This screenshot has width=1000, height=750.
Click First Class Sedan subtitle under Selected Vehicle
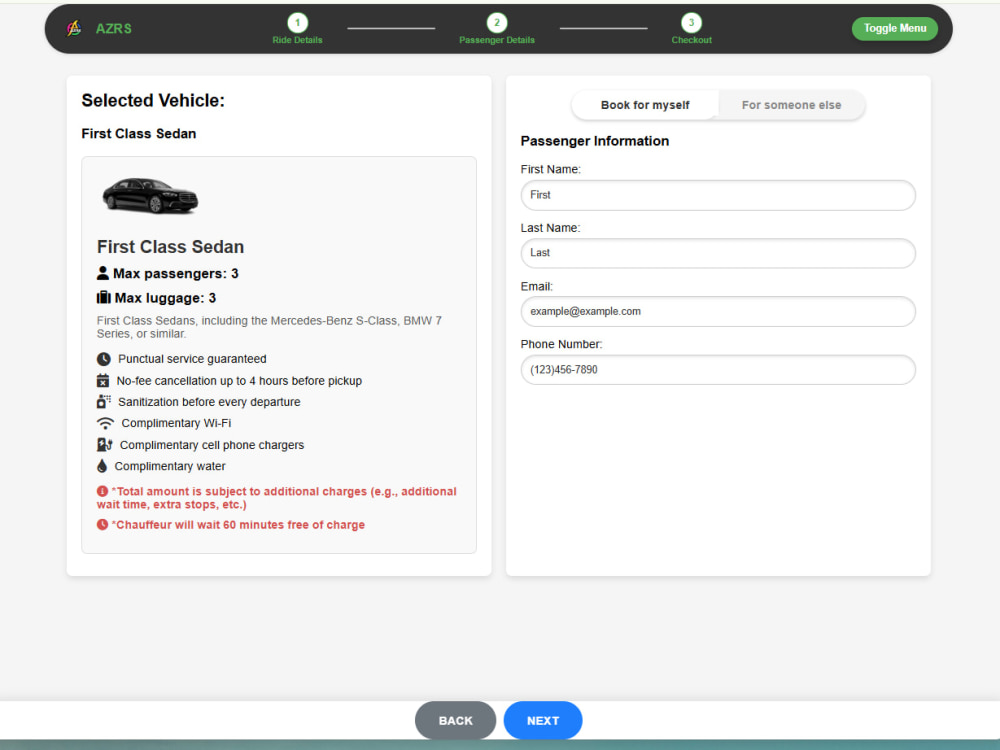(x=138, y=133)
